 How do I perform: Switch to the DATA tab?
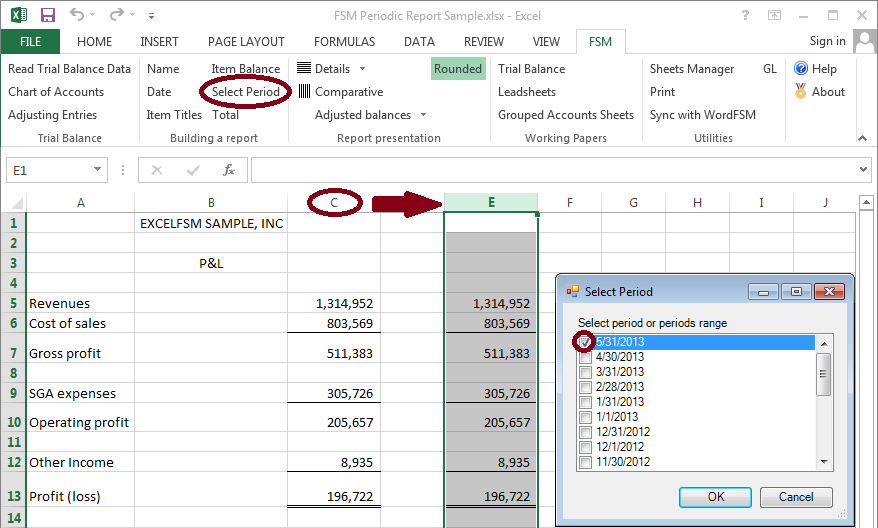pyautogui.click(x=419, y=41)
